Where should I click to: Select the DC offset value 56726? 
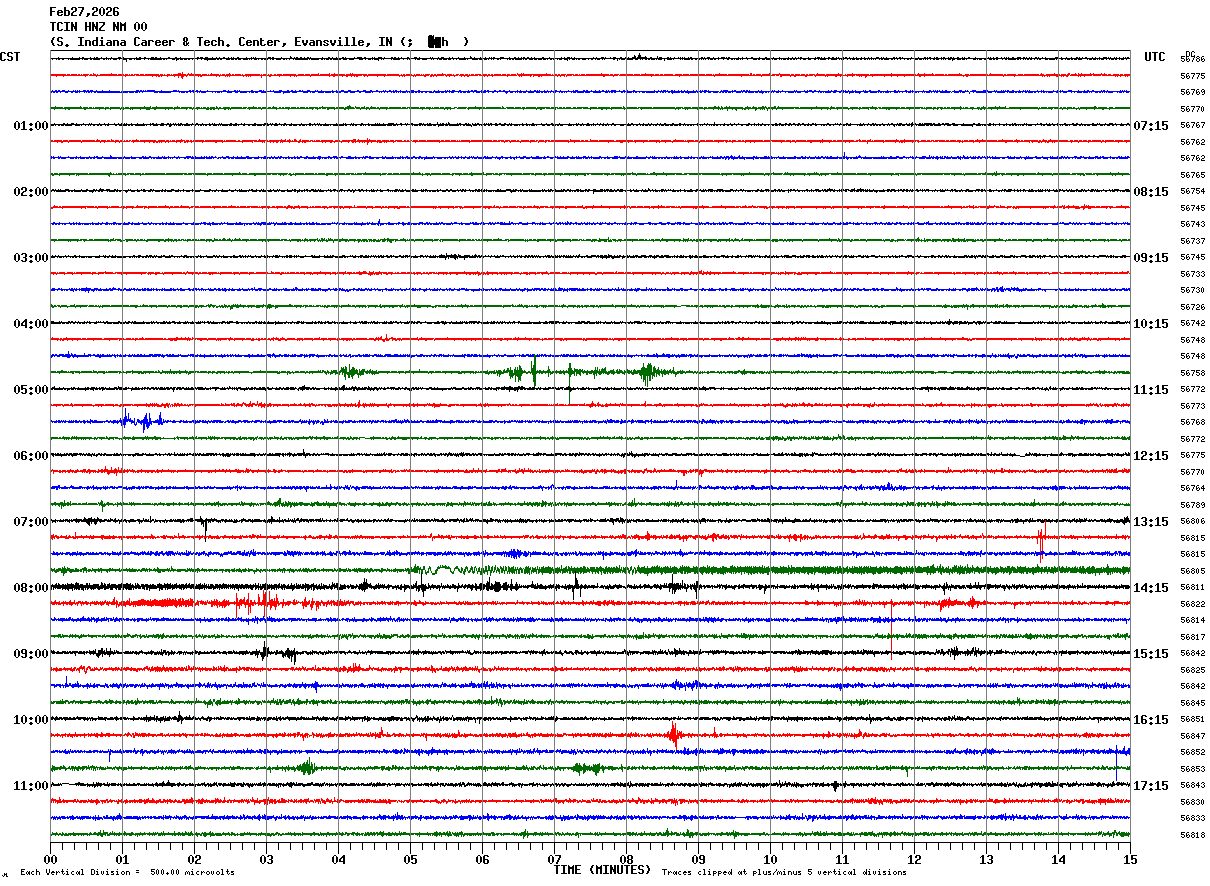[1192, 307]
